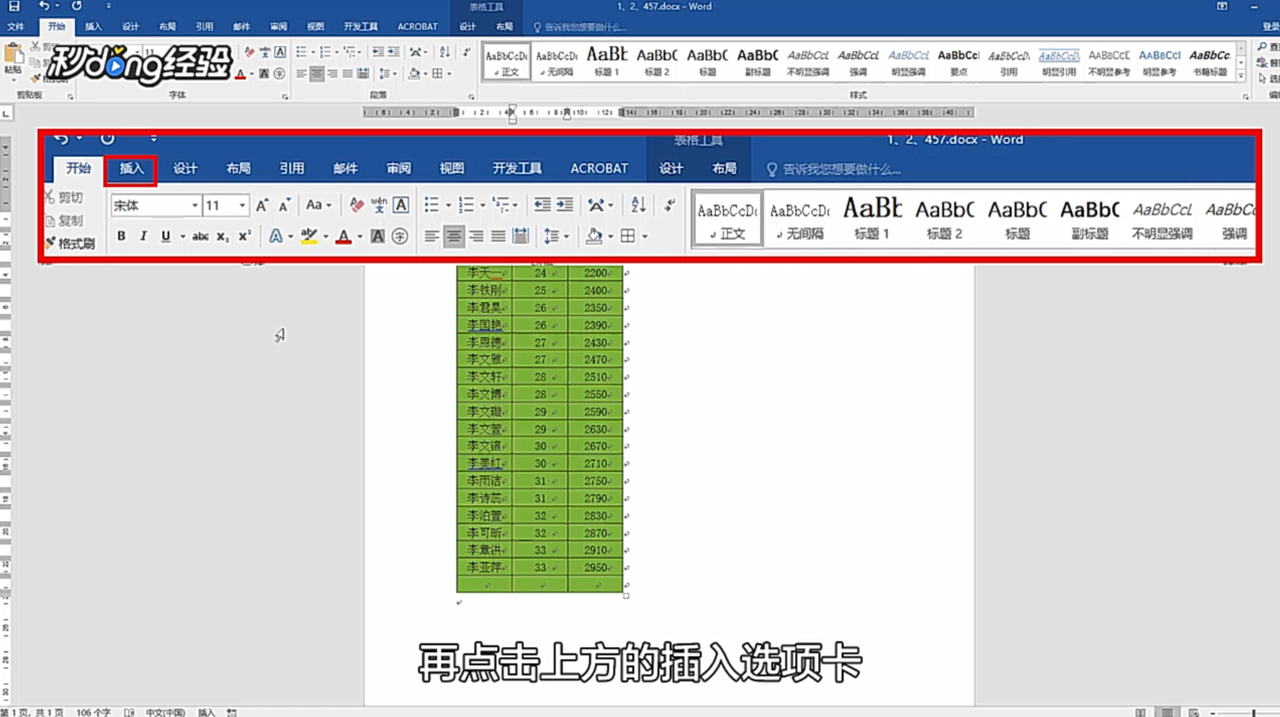Image resolution: width=1280 pixels, height=717 pixels.
Task: Switch to the 引用 tab in the enlarged ribbon
Action: tap(292, 169)
